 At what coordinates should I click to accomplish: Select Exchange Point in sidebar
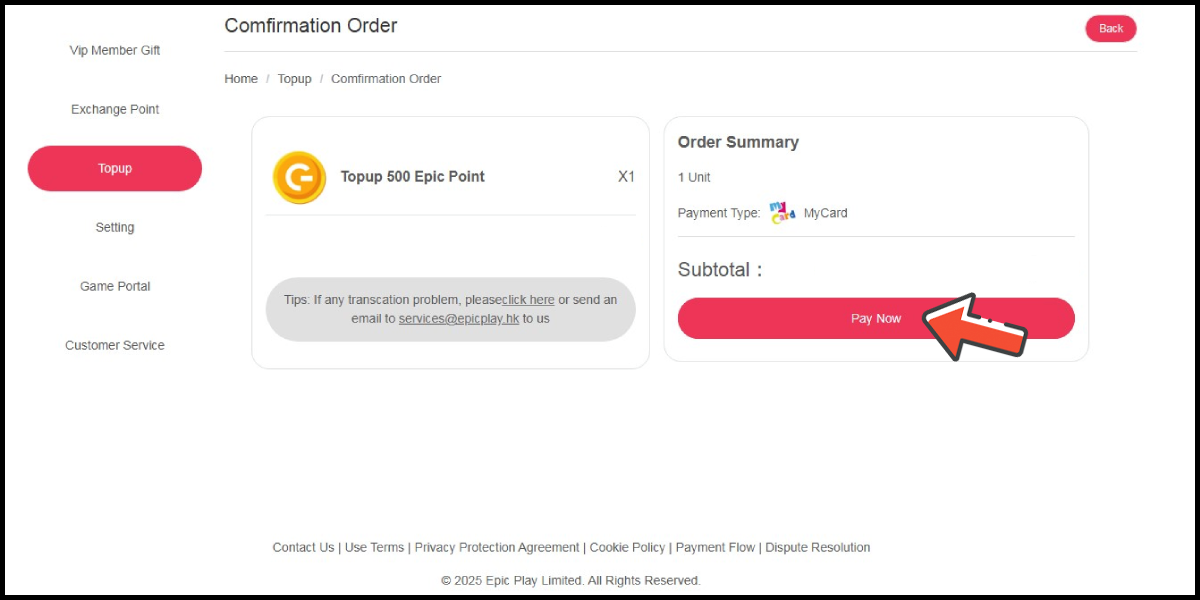(x=115, y=110)
